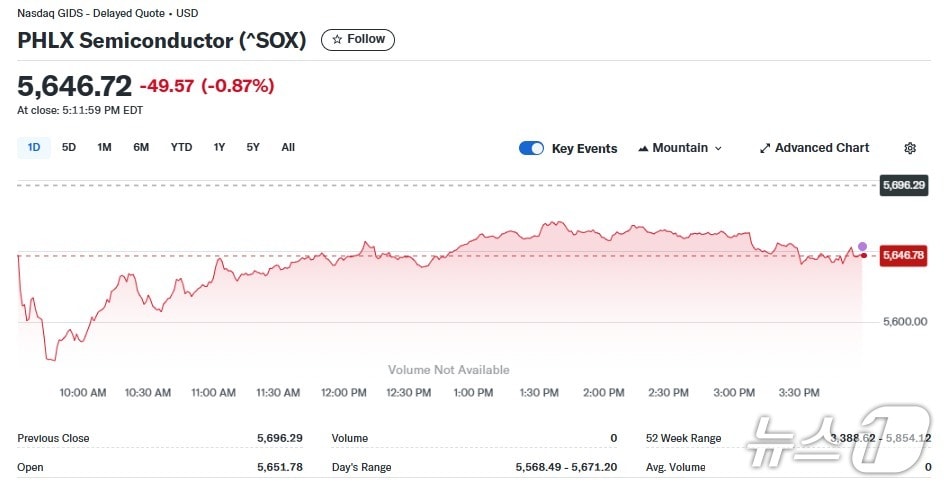Open the Advanced Chart link
This screenshot has width=944, height=487.
pos(821,148)
